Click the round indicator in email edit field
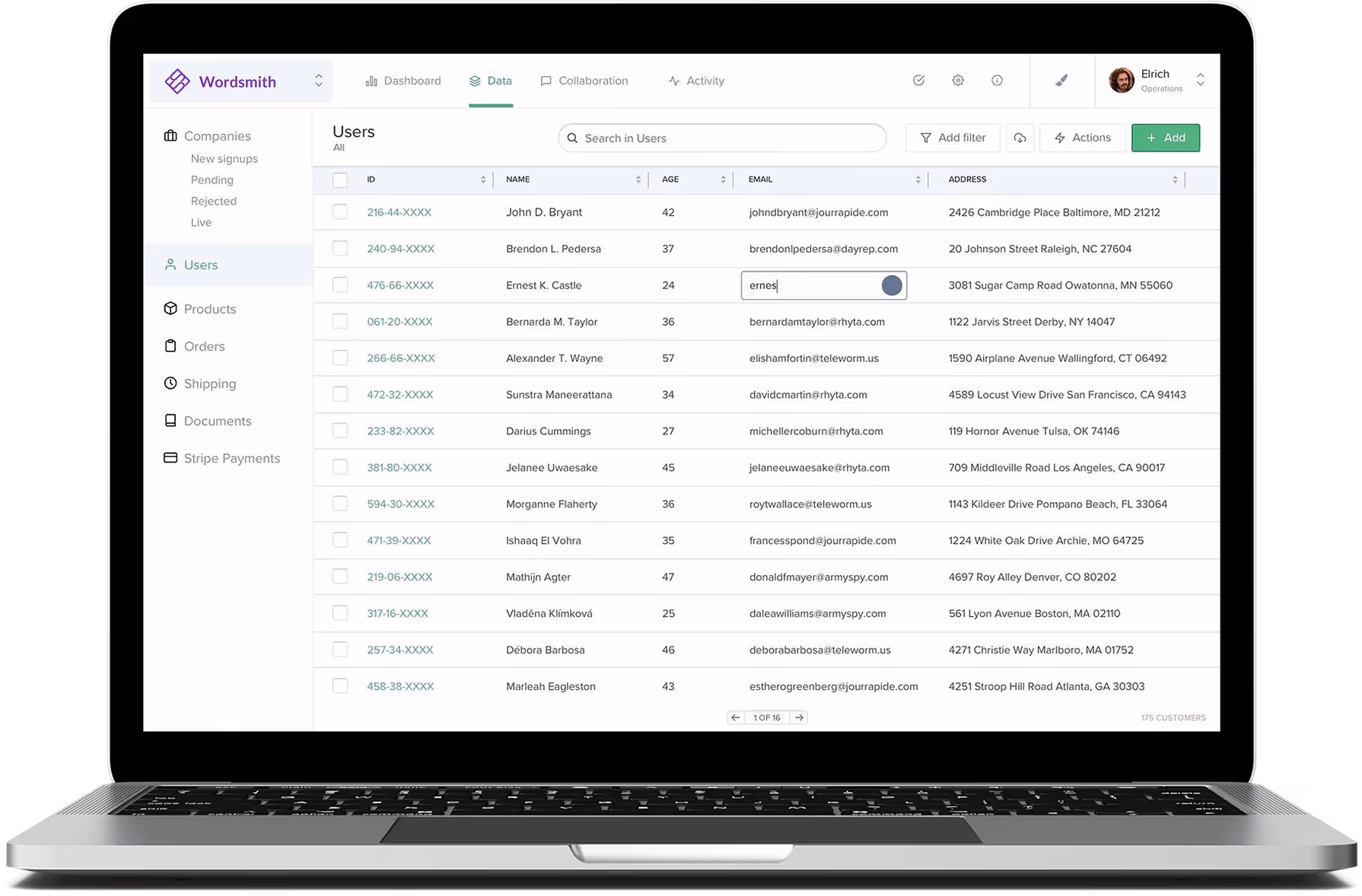This screenshot has height=896, width=1362. [892, 285]
